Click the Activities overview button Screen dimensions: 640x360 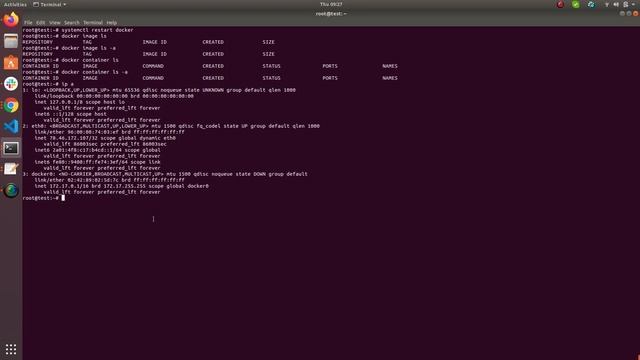click(x=15, y=4)
